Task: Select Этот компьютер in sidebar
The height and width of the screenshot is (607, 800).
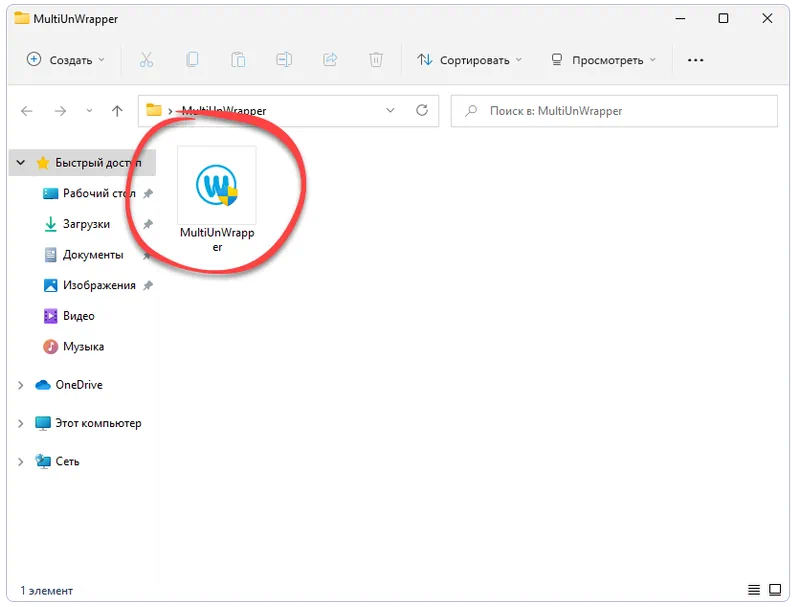Action: click(98, 423)
